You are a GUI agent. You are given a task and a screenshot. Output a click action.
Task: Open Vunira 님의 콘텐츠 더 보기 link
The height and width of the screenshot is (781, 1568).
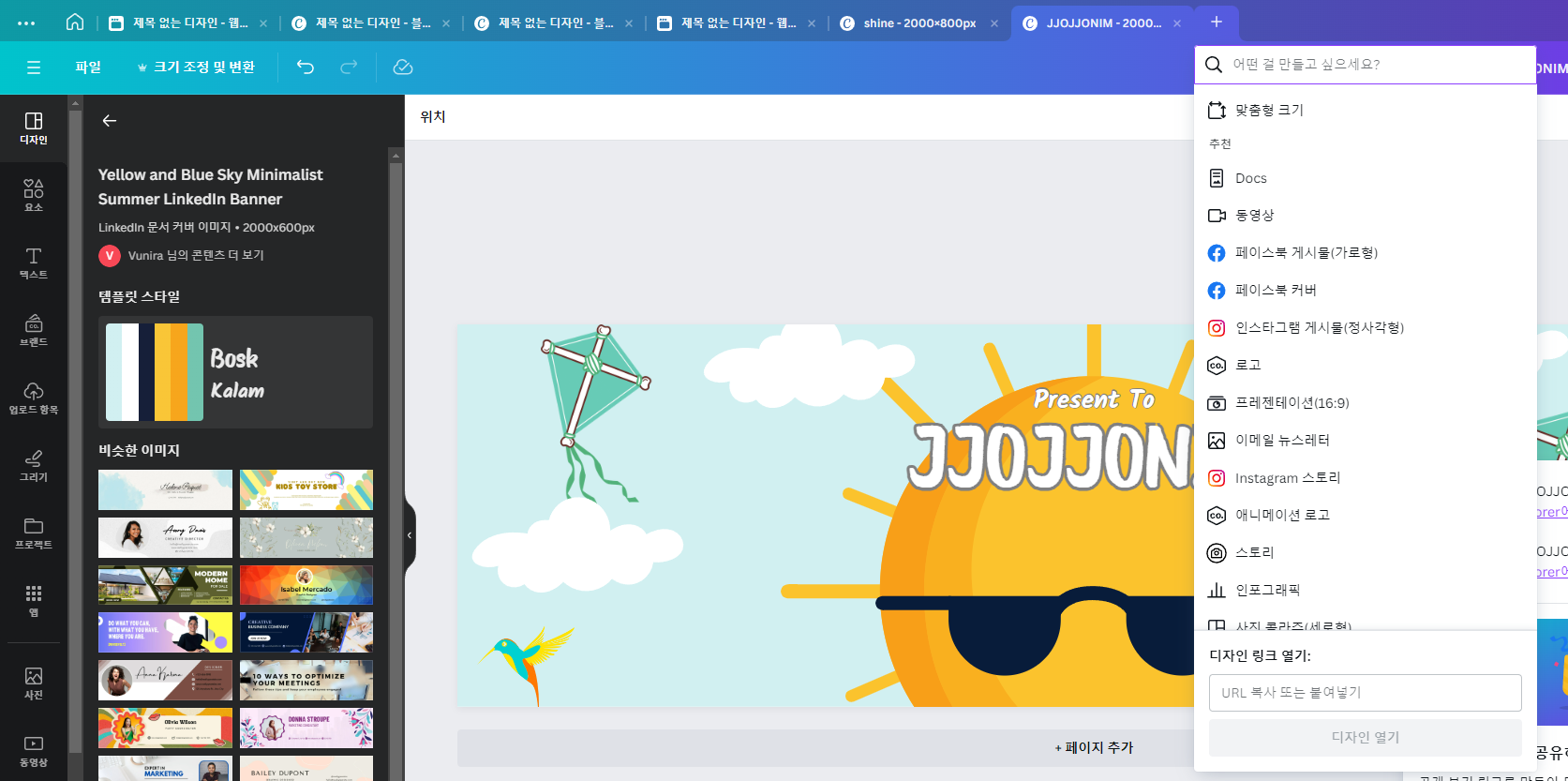[x=196, y=255]
